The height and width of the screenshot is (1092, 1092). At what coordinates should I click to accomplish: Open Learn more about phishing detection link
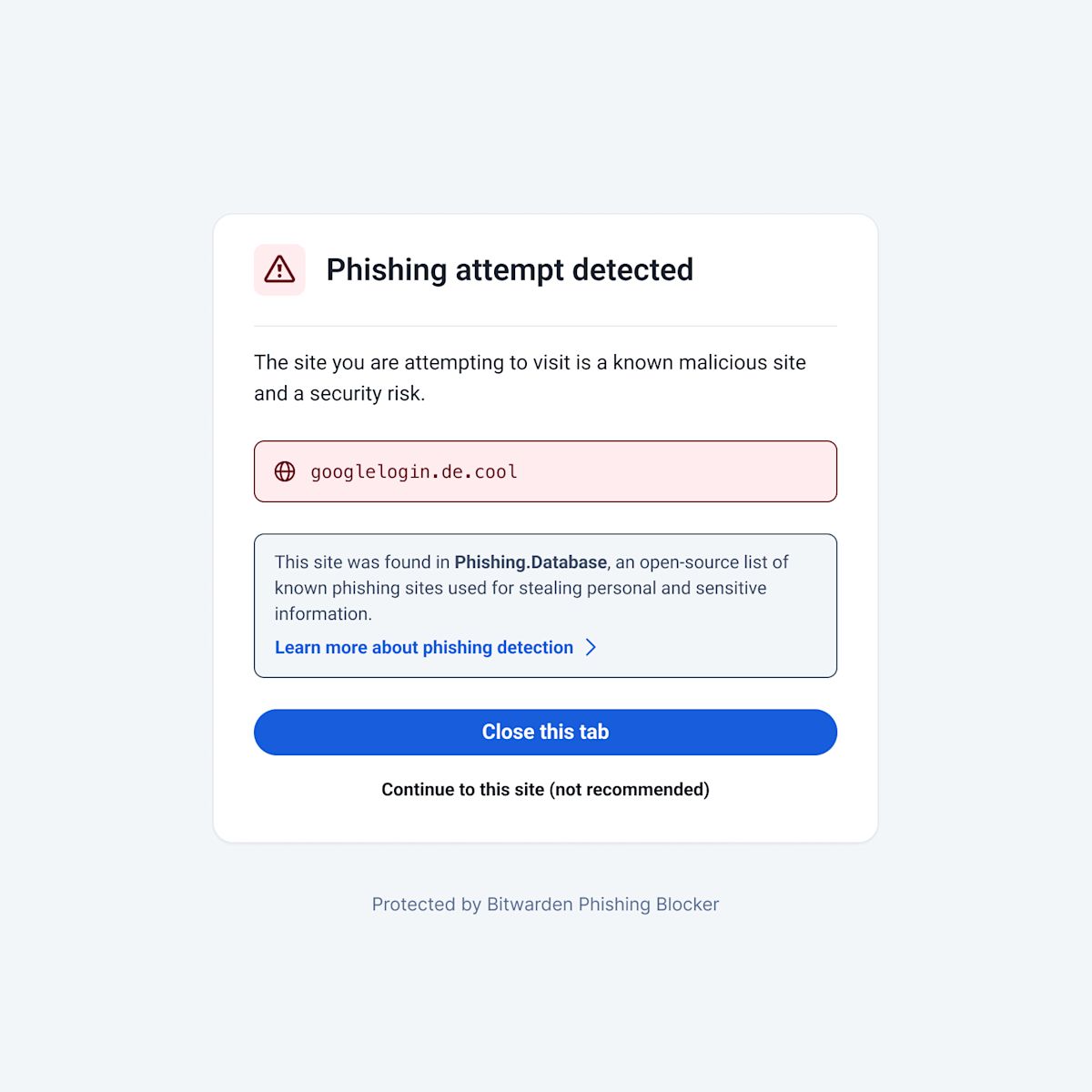pos(424,647)
